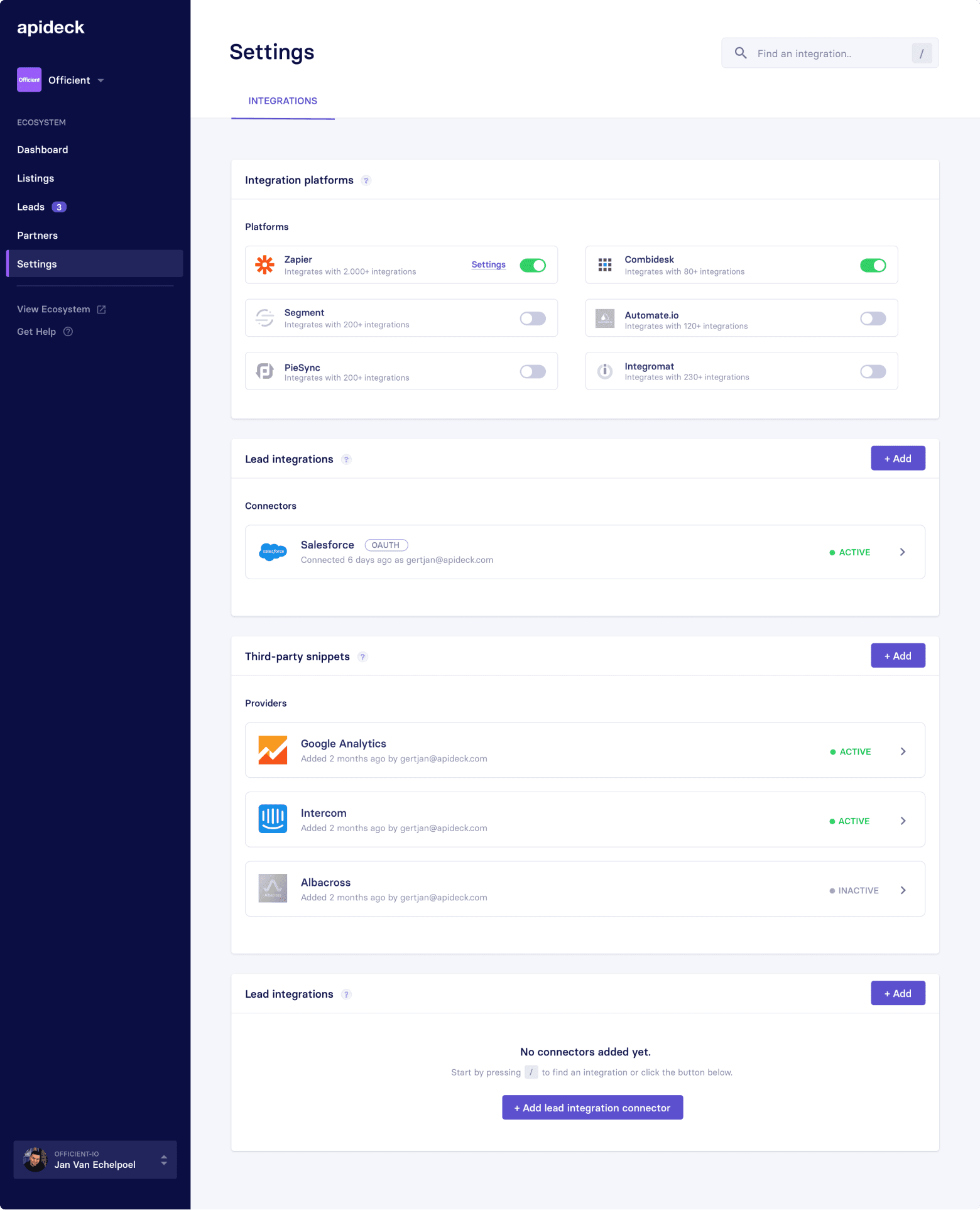Click the Leads count badge
Image resolution: width=980 pixels, height=1210 pixels.
(59, 207)
